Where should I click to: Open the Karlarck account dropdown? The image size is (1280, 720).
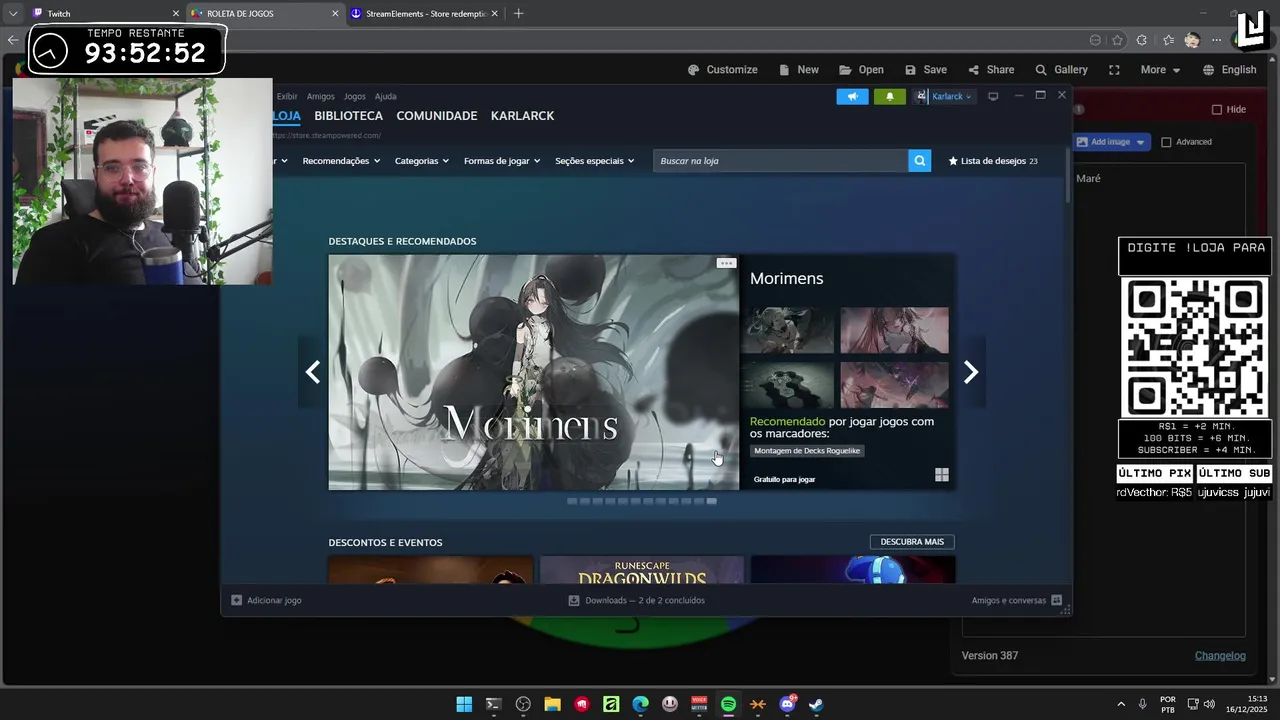pos(944,97)
